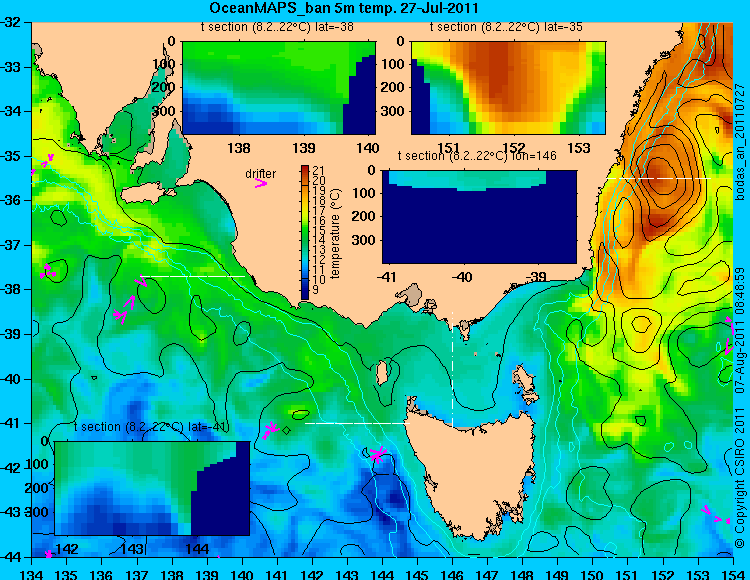The height and width of the screenshot is (580, 750).
Task: Click the 139 tick label of the lat=-38 inset
Action: pyautogui.click(x=304, y=148)
